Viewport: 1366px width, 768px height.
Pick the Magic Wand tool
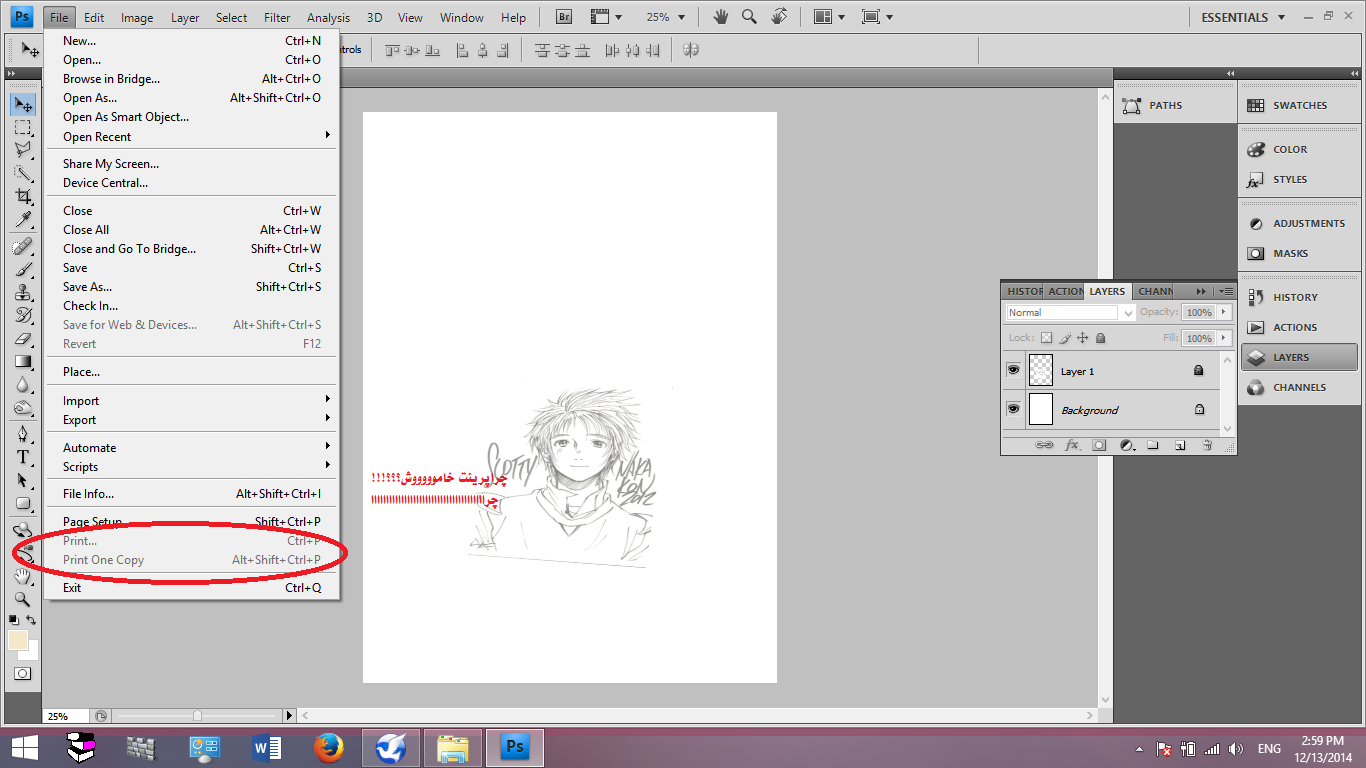coord(22,173)
